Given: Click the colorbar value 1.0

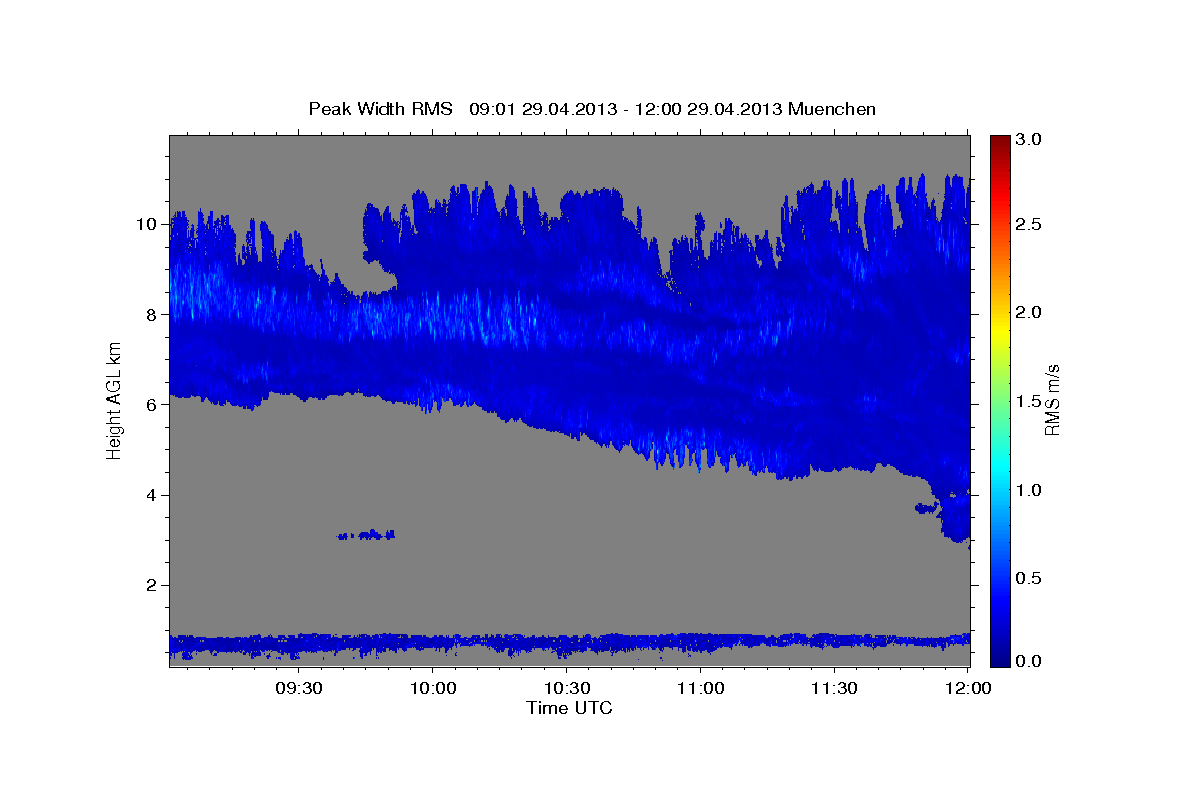Looking at the screenshot, I should click(1030, 490).
